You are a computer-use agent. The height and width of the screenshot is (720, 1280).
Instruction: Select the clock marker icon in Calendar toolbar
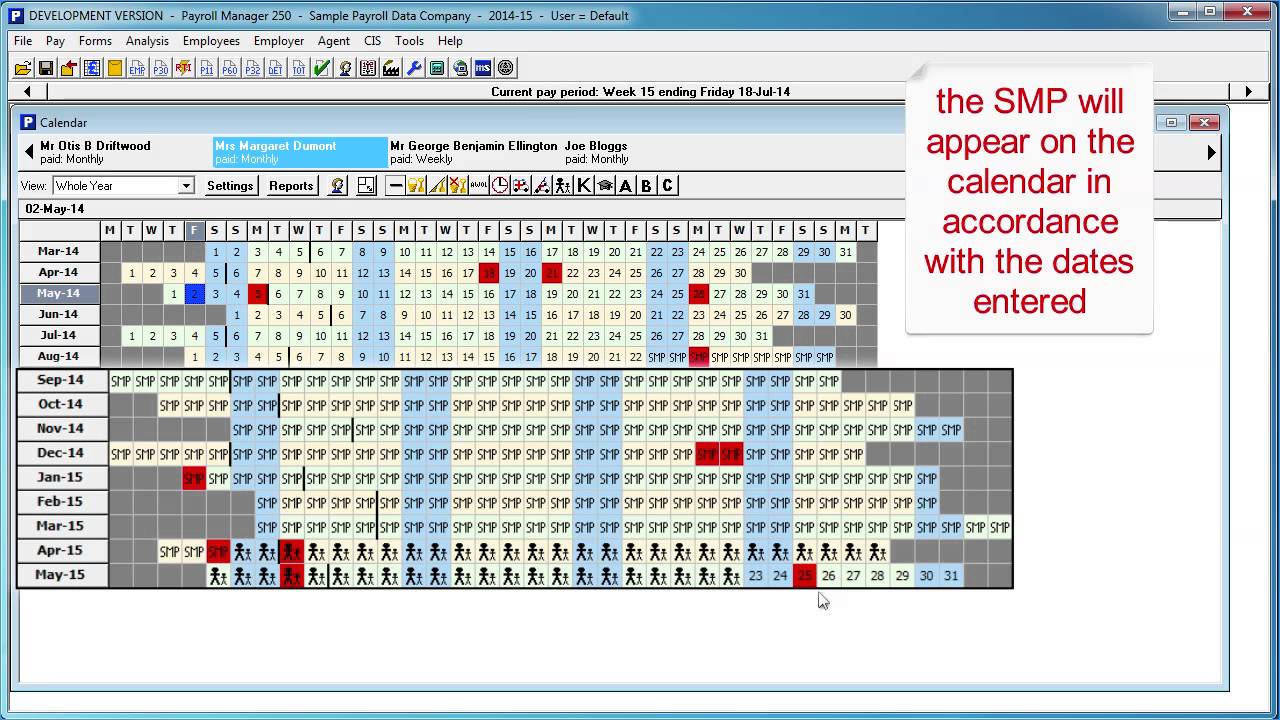[x=500, y=185]
